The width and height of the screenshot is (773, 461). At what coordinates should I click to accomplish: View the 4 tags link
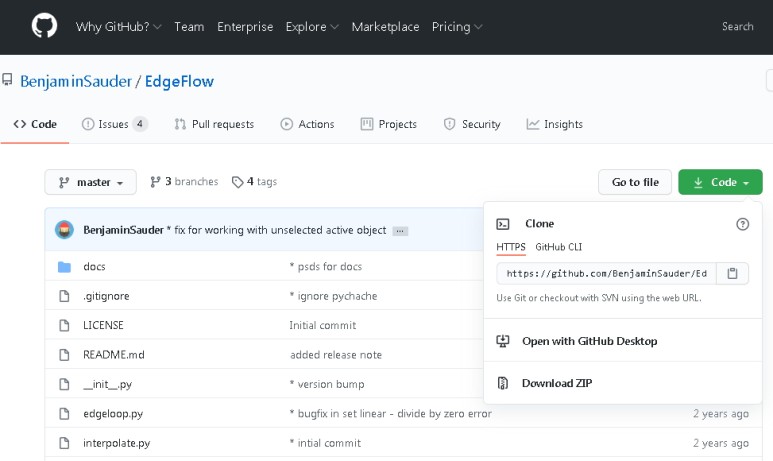click(x=254, y=182)
